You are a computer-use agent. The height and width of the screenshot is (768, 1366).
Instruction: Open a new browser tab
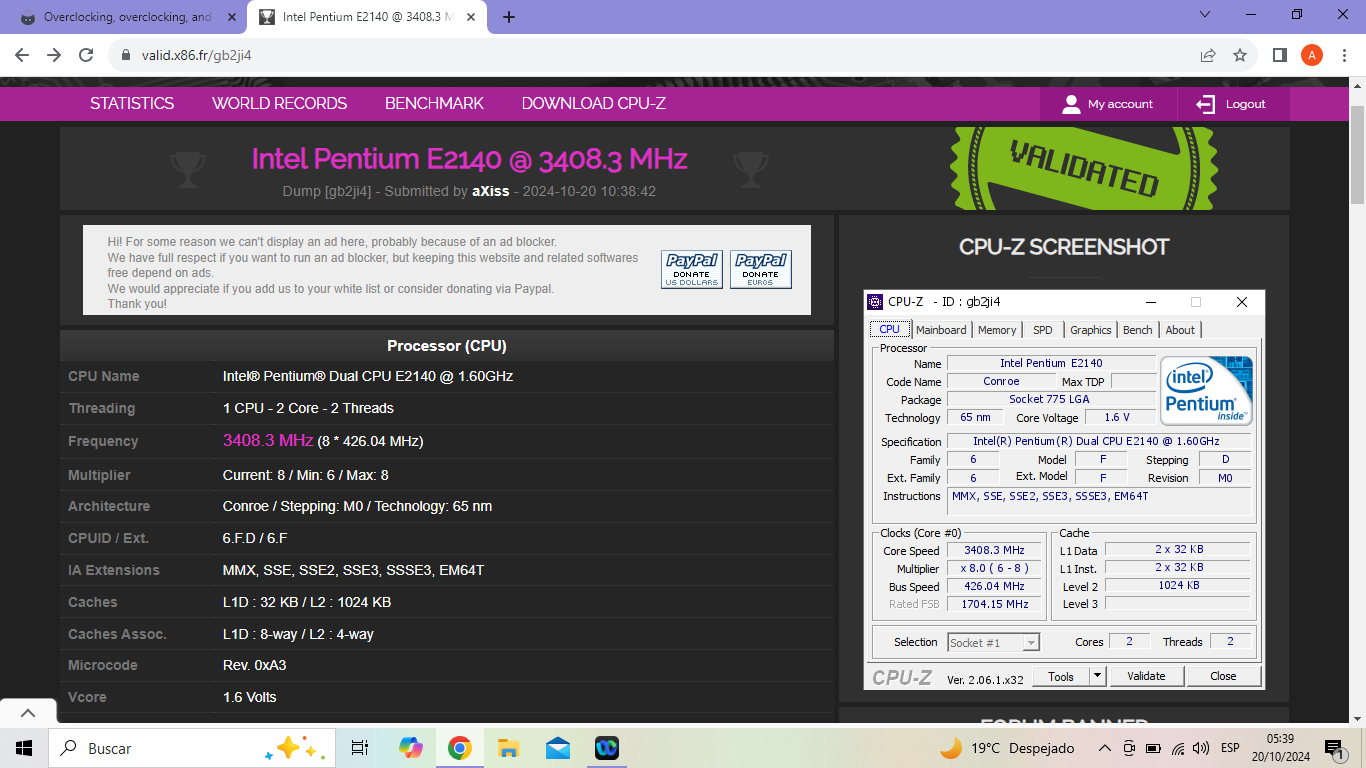(x=509, y=17)
